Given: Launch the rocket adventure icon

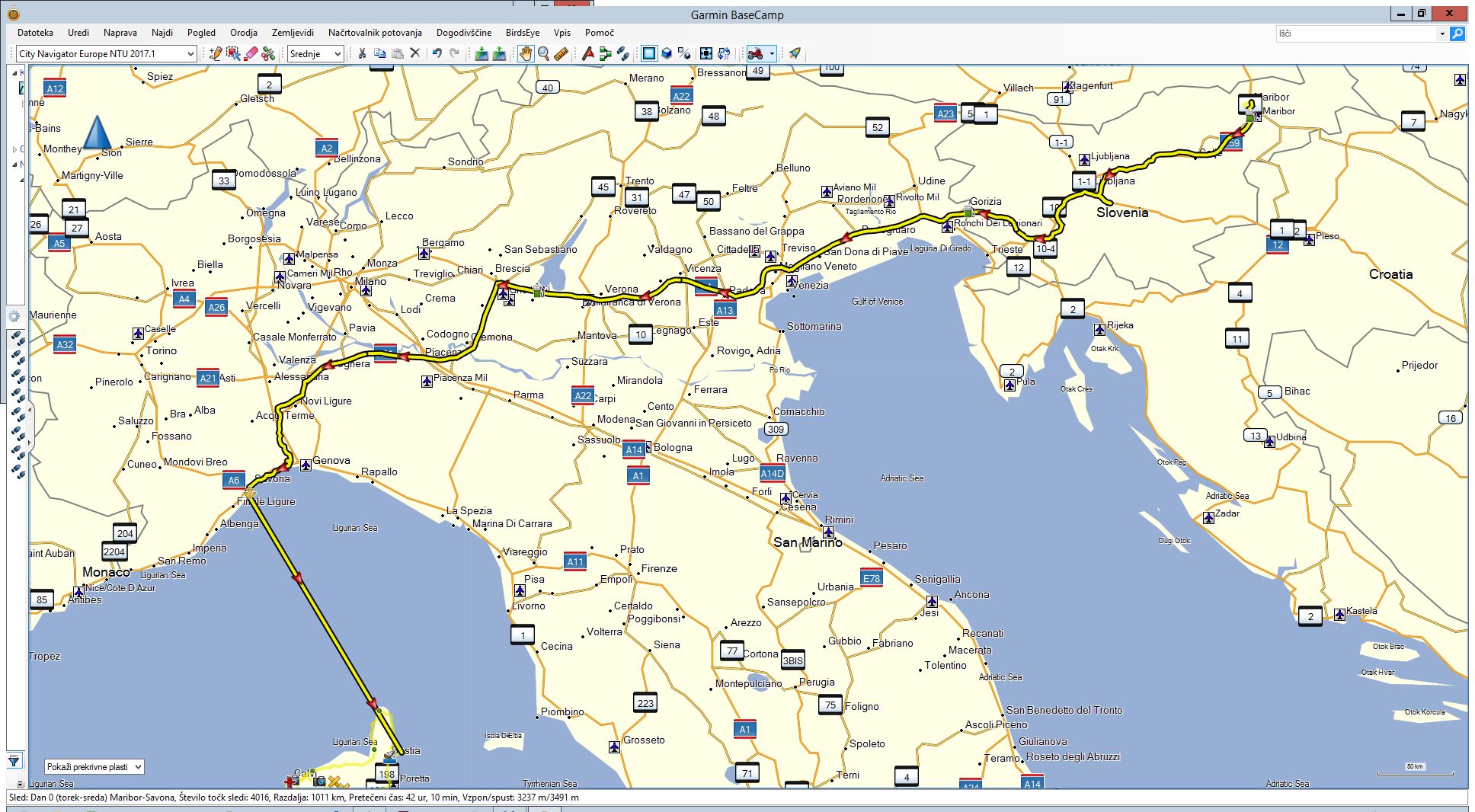Looking at the screenshot, I should tap(795, 53).
